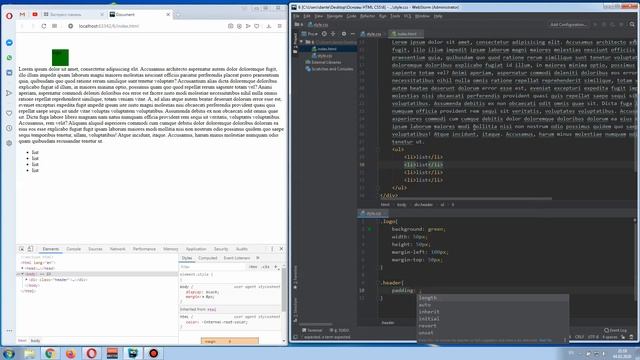The height and width of the screenshot is (360, 640).
Task: Reload the localhost page in Opera
Action: 44,26
